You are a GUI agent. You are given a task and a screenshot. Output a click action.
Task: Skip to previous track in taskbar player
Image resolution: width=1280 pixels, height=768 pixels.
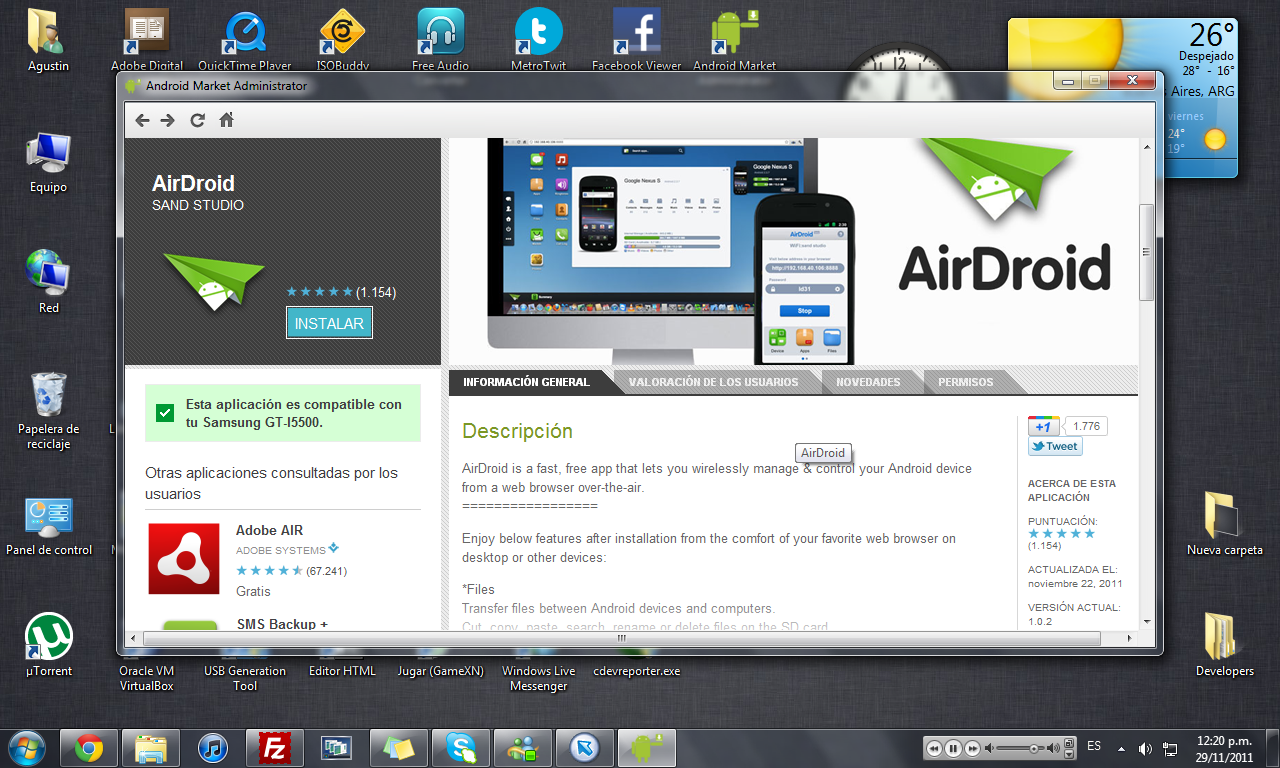pos(934,748)
